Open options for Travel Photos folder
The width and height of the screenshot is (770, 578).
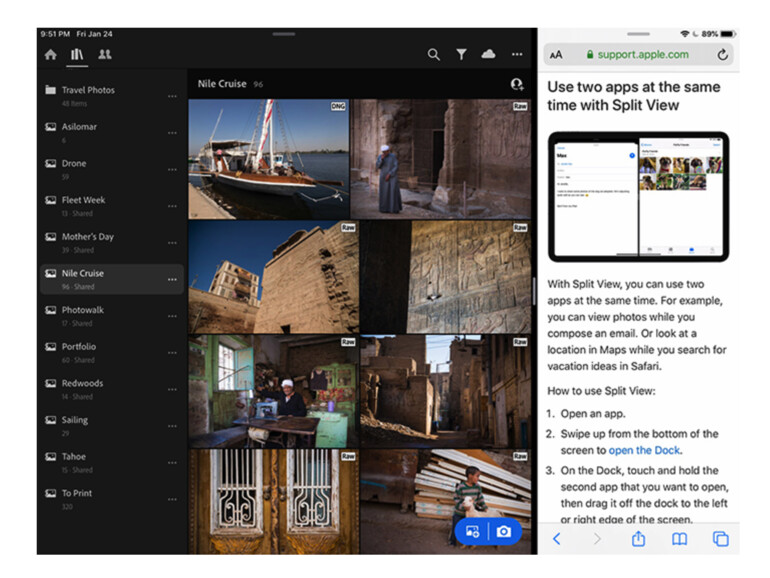(x=172, y=96)
